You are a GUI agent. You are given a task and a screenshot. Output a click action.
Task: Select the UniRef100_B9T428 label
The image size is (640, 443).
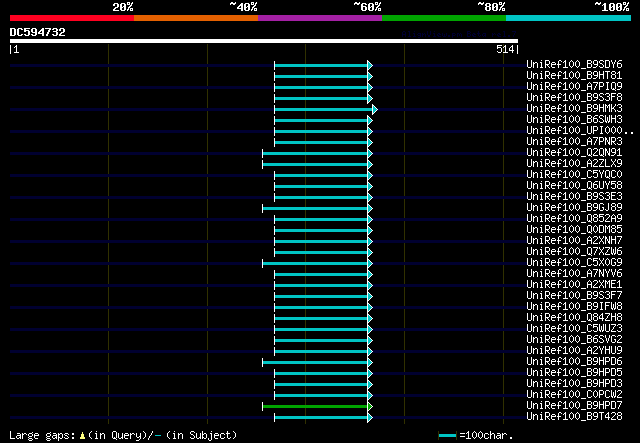pos(574,417)
